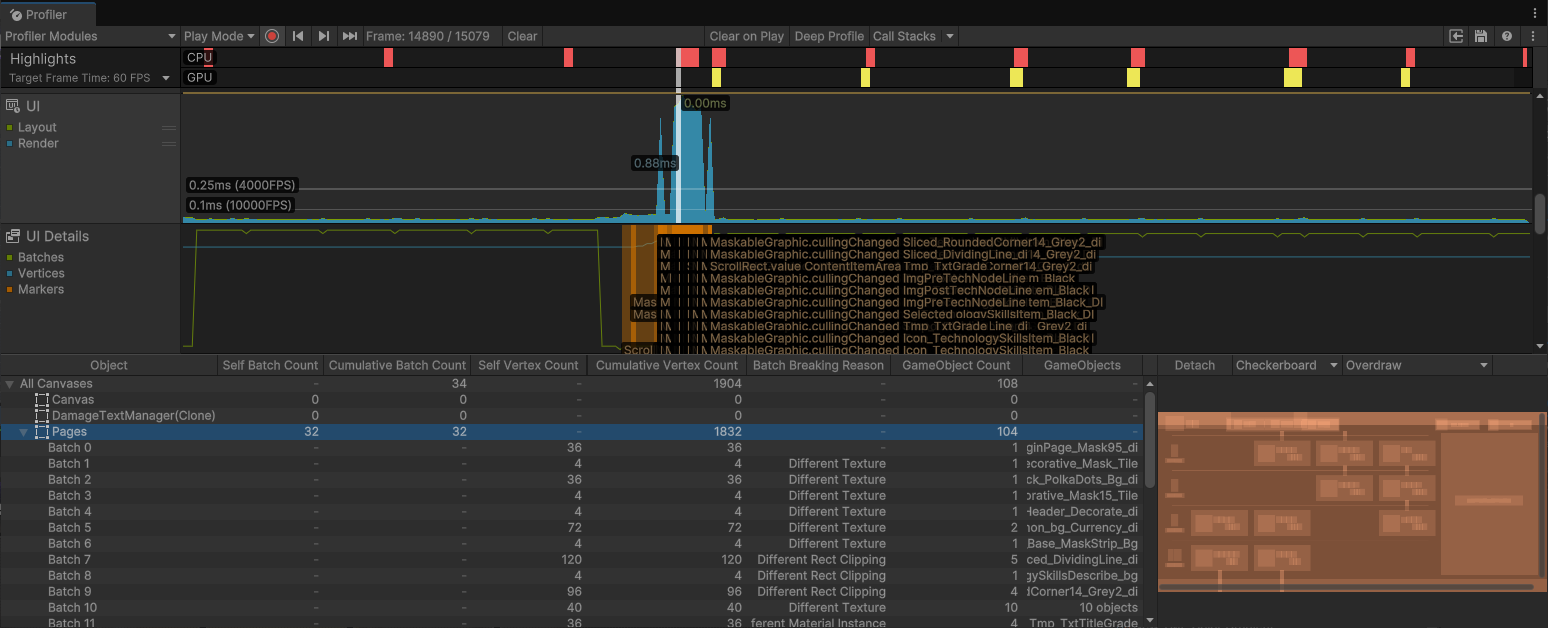Screen dimensions: 1548x628
Task: Click the save profiler data icon
Action: coord(1481,36)
